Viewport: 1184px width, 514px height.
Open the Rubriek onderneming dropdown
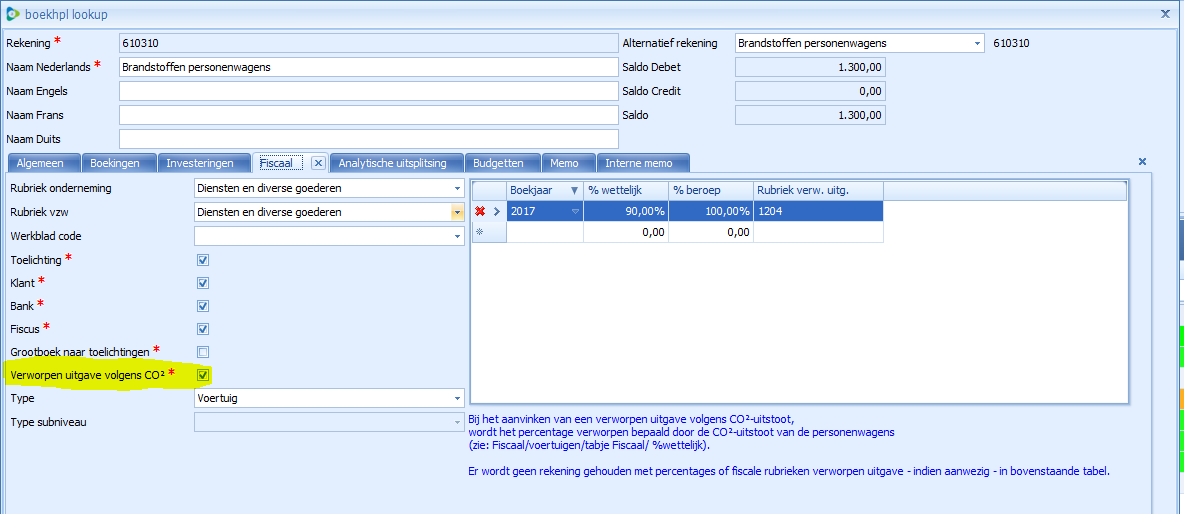coord(457,188)
